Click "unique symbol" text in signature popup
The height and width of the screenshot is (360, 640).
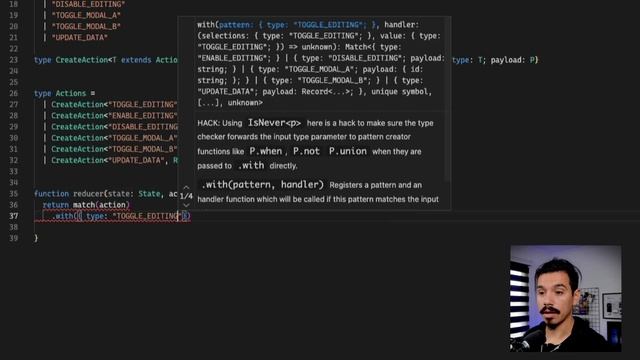click(x=400, y=92)
